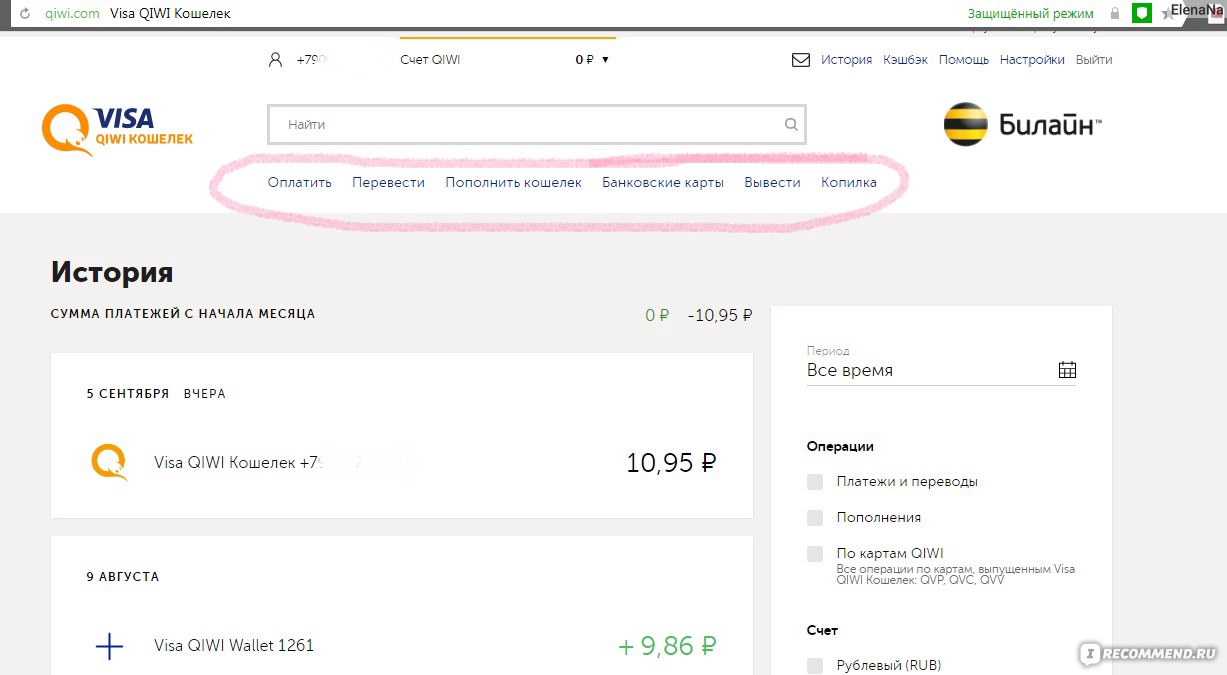
Task: Open the calendar icon in Период field
Action: pos(1067,370)
